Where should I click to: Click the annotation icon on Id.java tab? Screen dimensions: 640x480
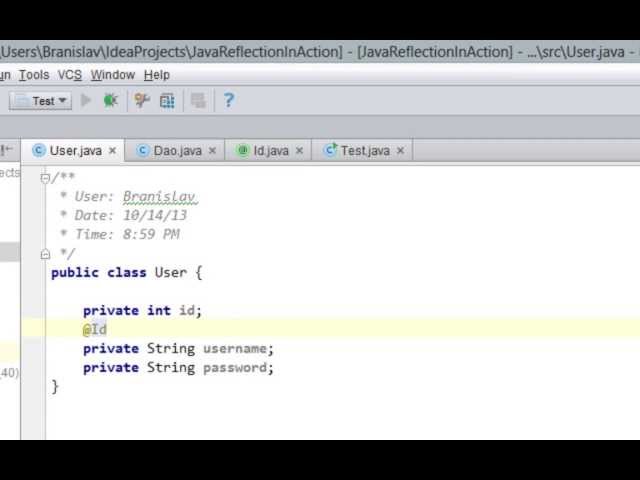[243, 151]
